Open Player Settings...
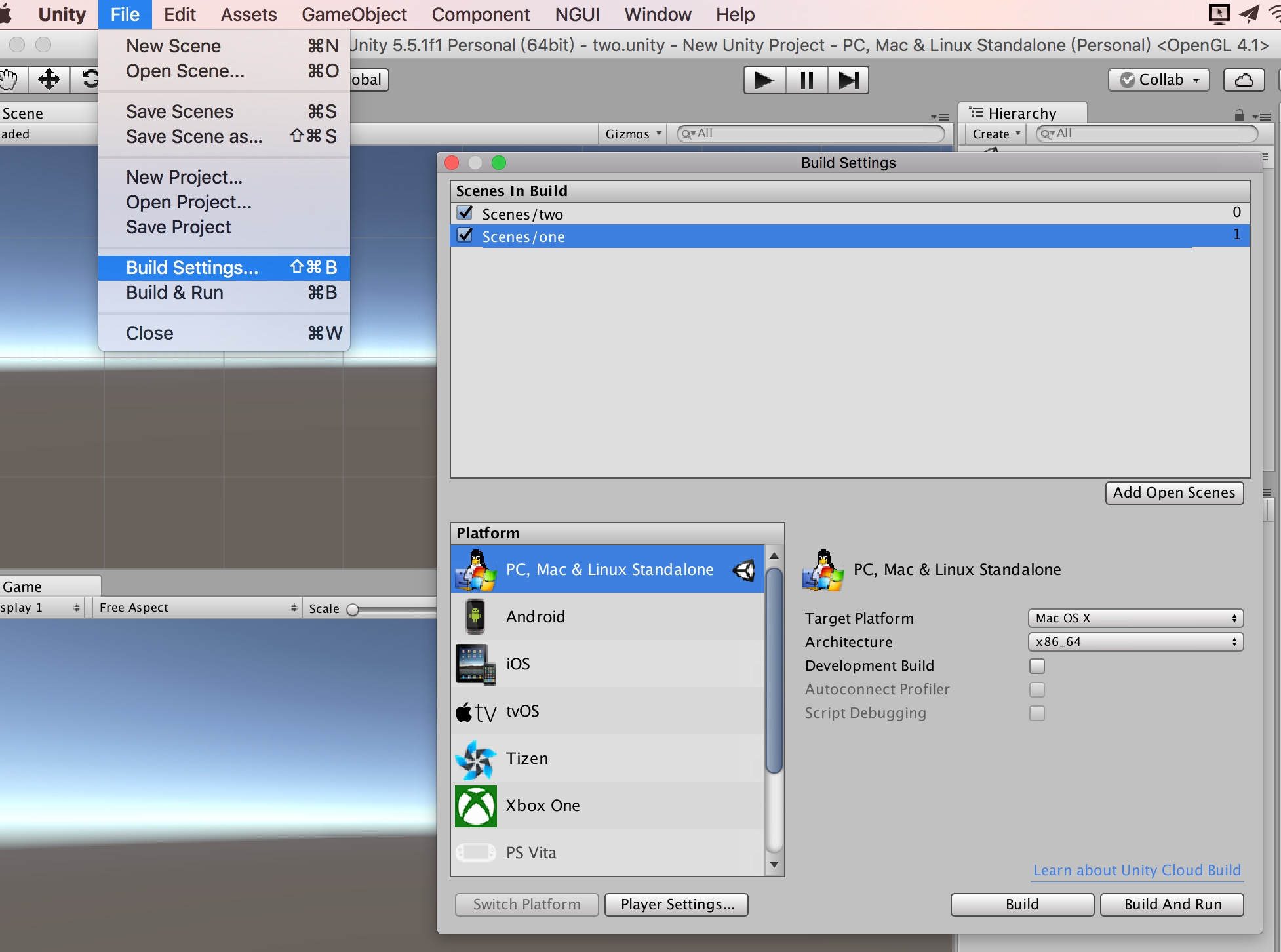This screenshot has height=952, width=1281. click(677, 904)
